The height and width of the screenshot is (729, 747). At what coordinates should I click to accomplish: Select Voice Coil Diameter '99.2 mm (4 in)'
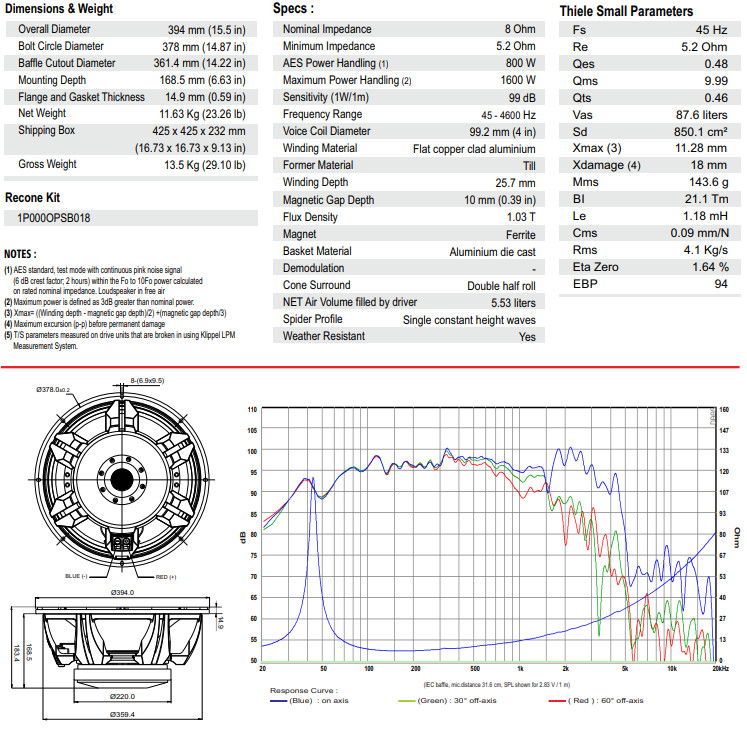502,132
